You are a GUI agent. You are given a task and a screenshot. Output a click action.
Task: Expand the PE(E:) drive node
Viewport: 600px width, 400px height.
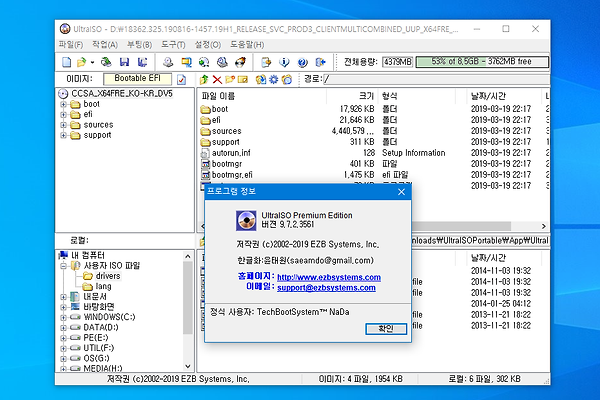coord(64,338)
